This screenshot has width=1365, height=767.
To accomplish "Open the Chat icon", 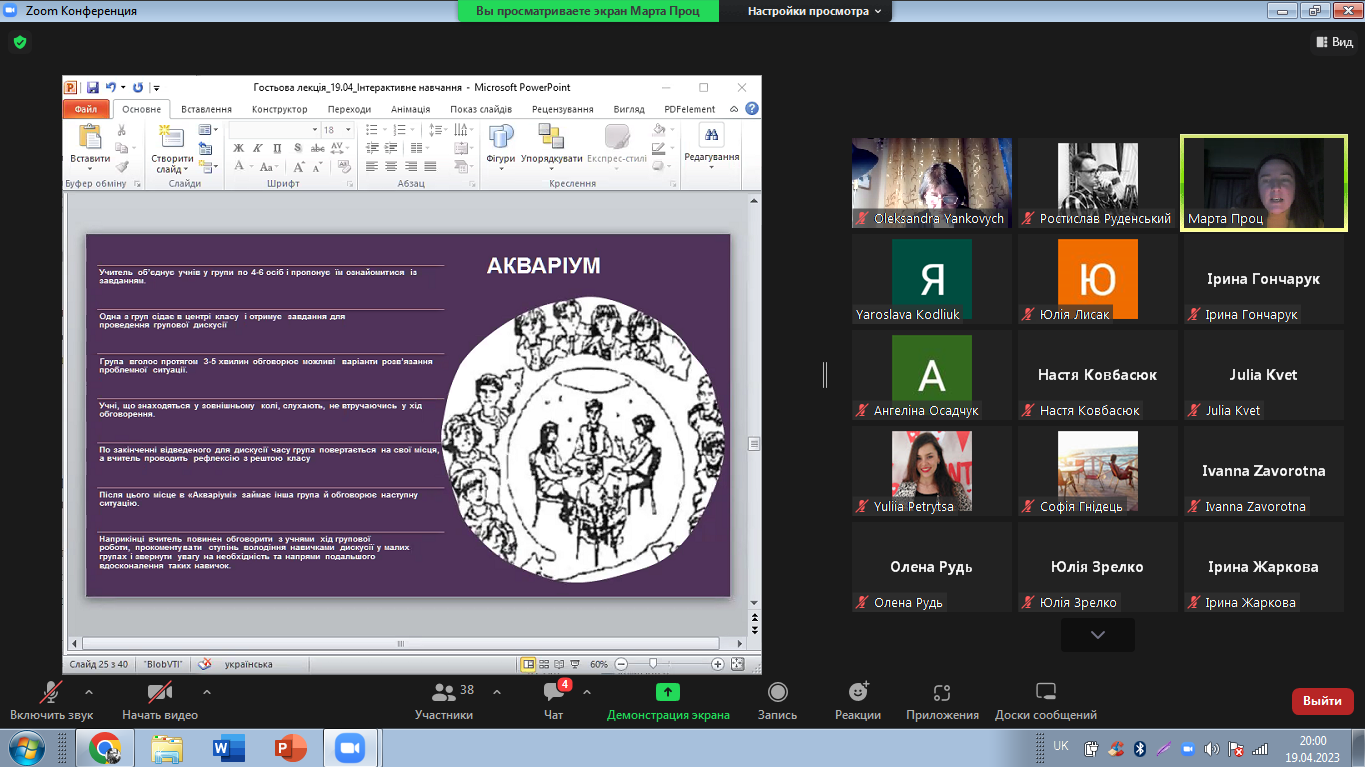I will (x=553, y=693).
